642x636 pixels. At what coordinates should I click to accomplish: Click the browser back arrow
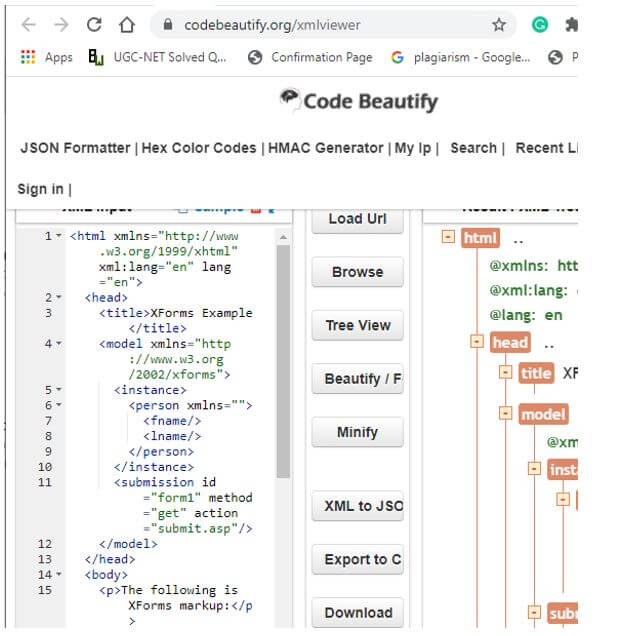click(x=28, y=25)
